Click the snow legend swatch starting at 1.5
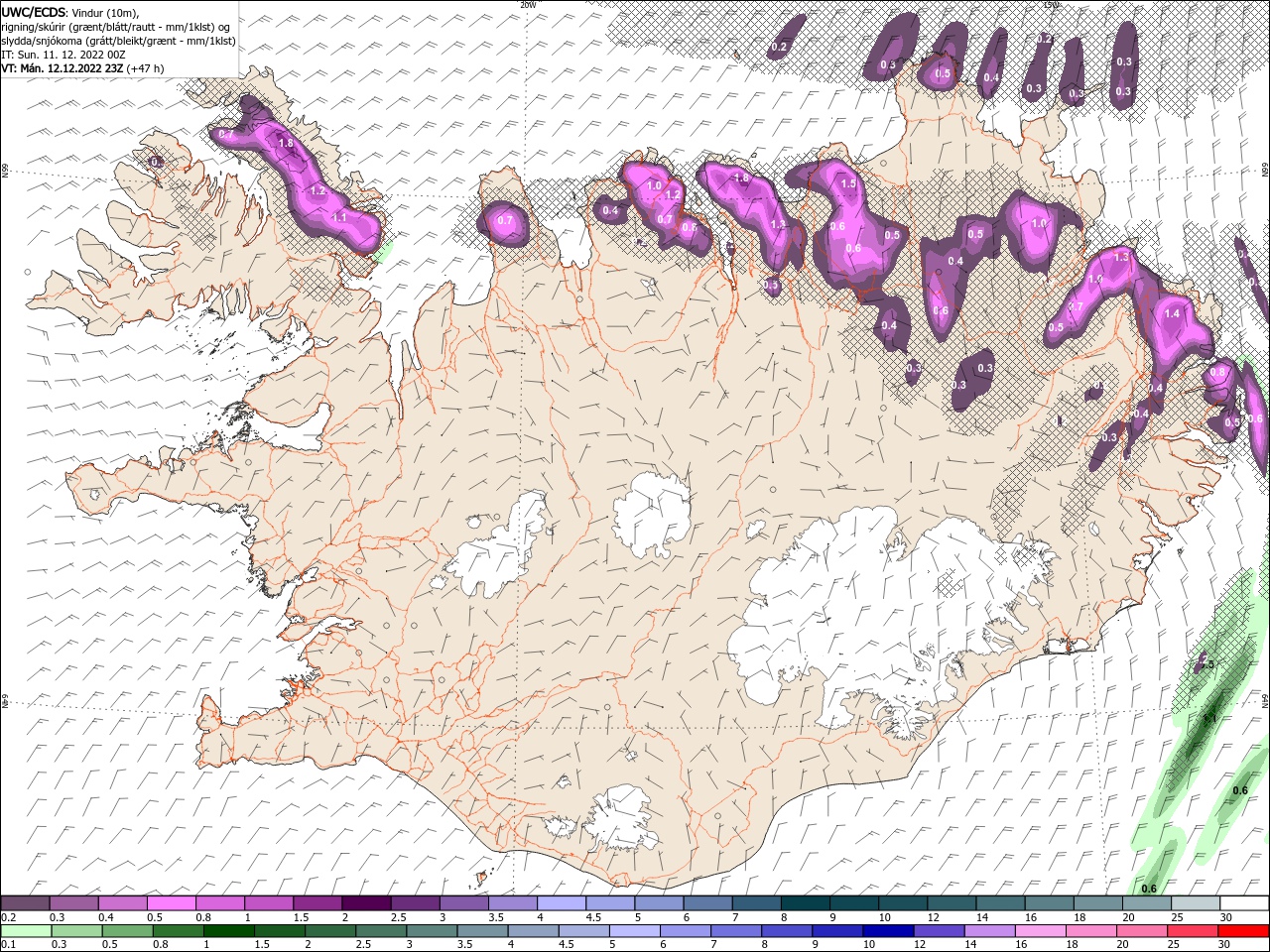The width and height of the screenshot is (1270, 952). point(317,902)
